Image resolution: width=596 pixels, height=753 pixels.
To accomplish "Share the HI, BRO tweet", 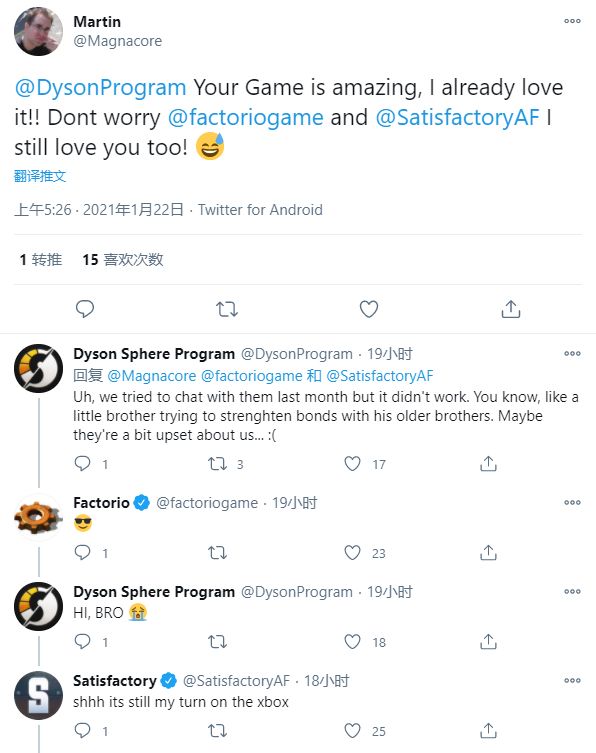I will tap(488, 641).
